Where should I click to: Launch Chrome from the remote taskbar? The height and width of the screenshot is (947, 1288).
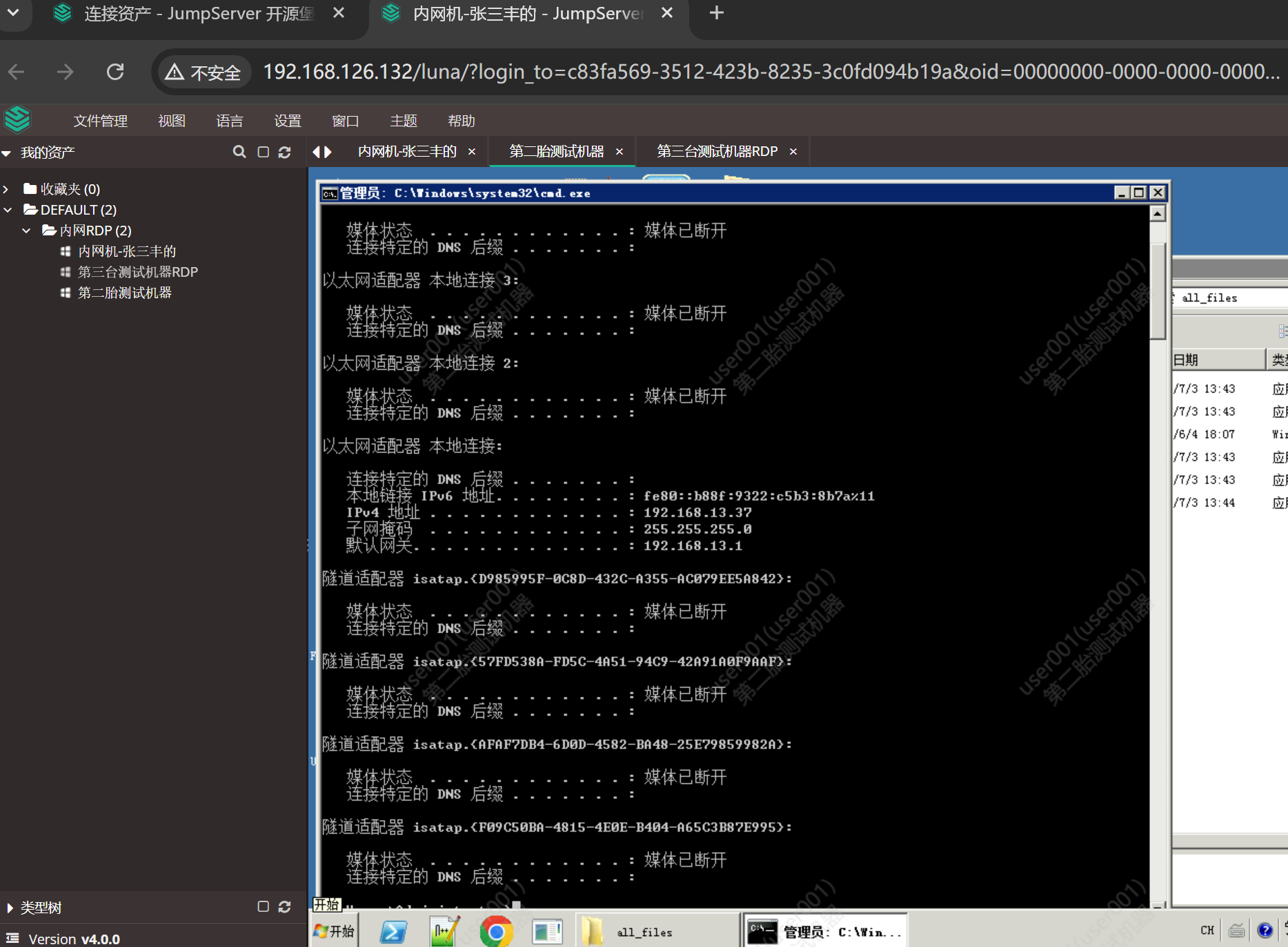(x=496, y=932)
